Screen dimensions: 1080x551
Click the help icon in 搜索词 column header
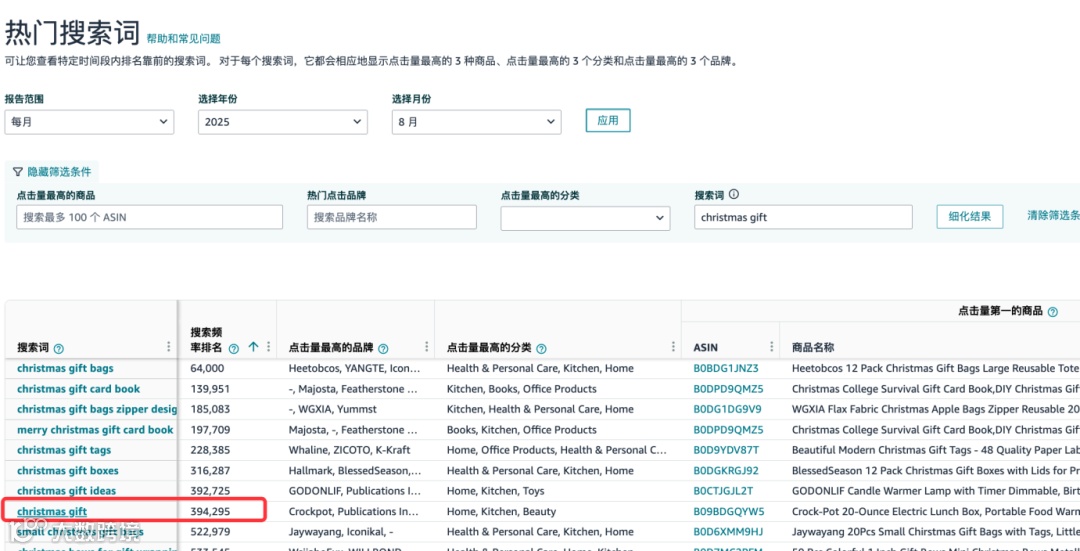59,349
